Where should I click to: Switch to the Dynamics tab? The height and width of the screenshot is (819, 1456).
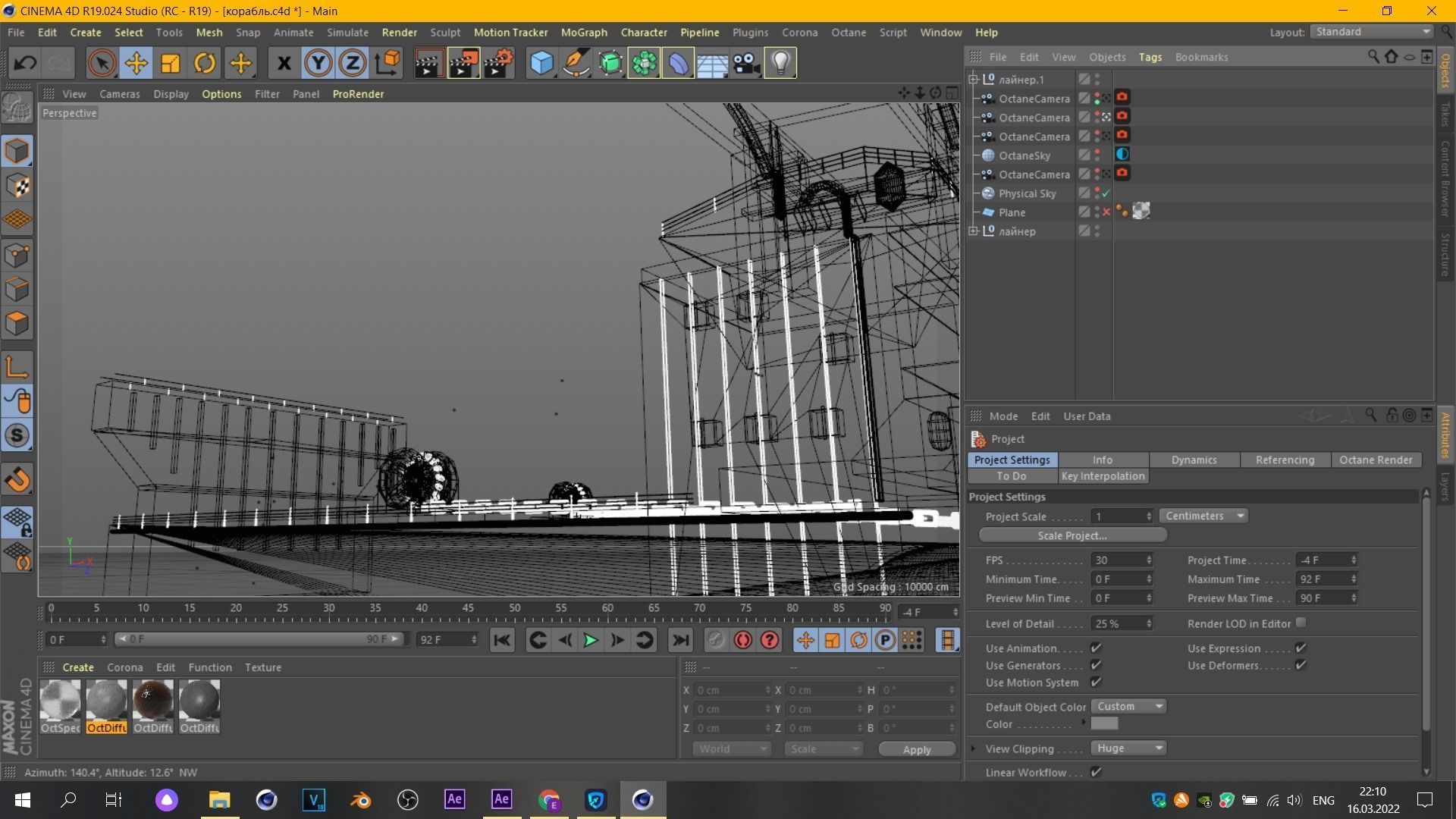click(1194, 460)
